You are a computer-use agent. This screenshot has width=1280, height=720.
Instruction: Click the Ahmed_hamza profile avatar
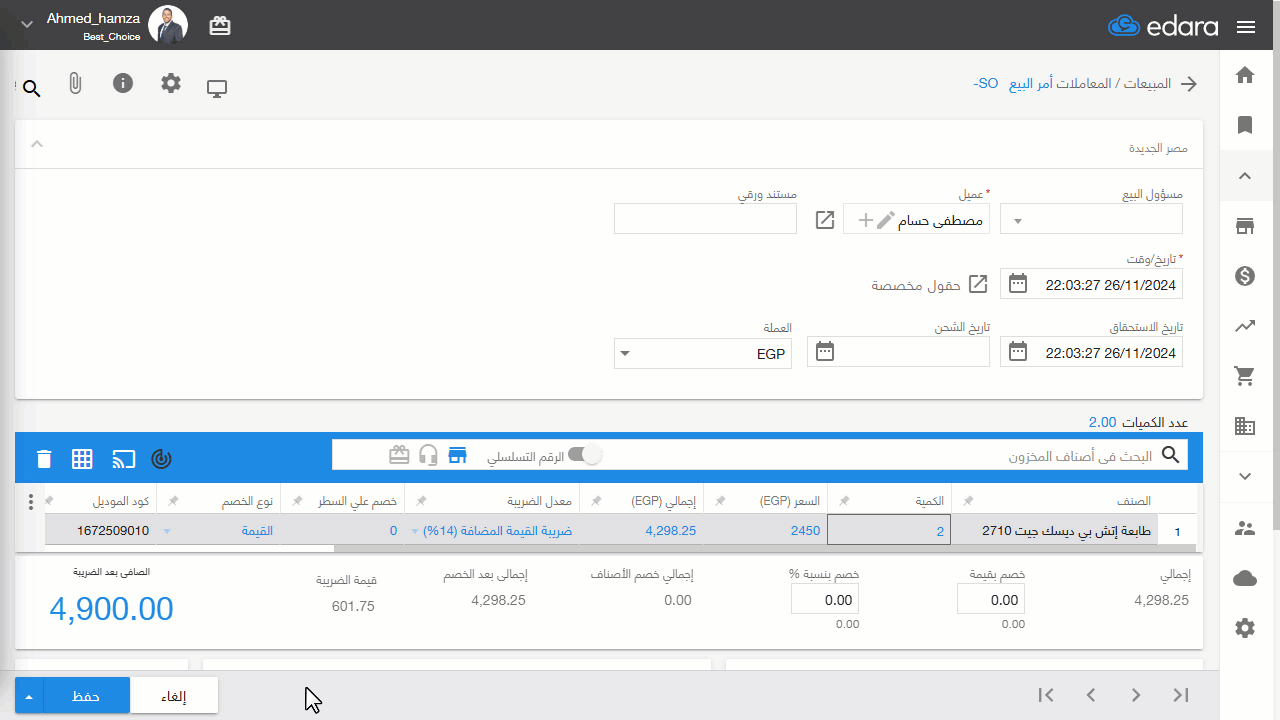pyautogui.click(x=168, y=25)
